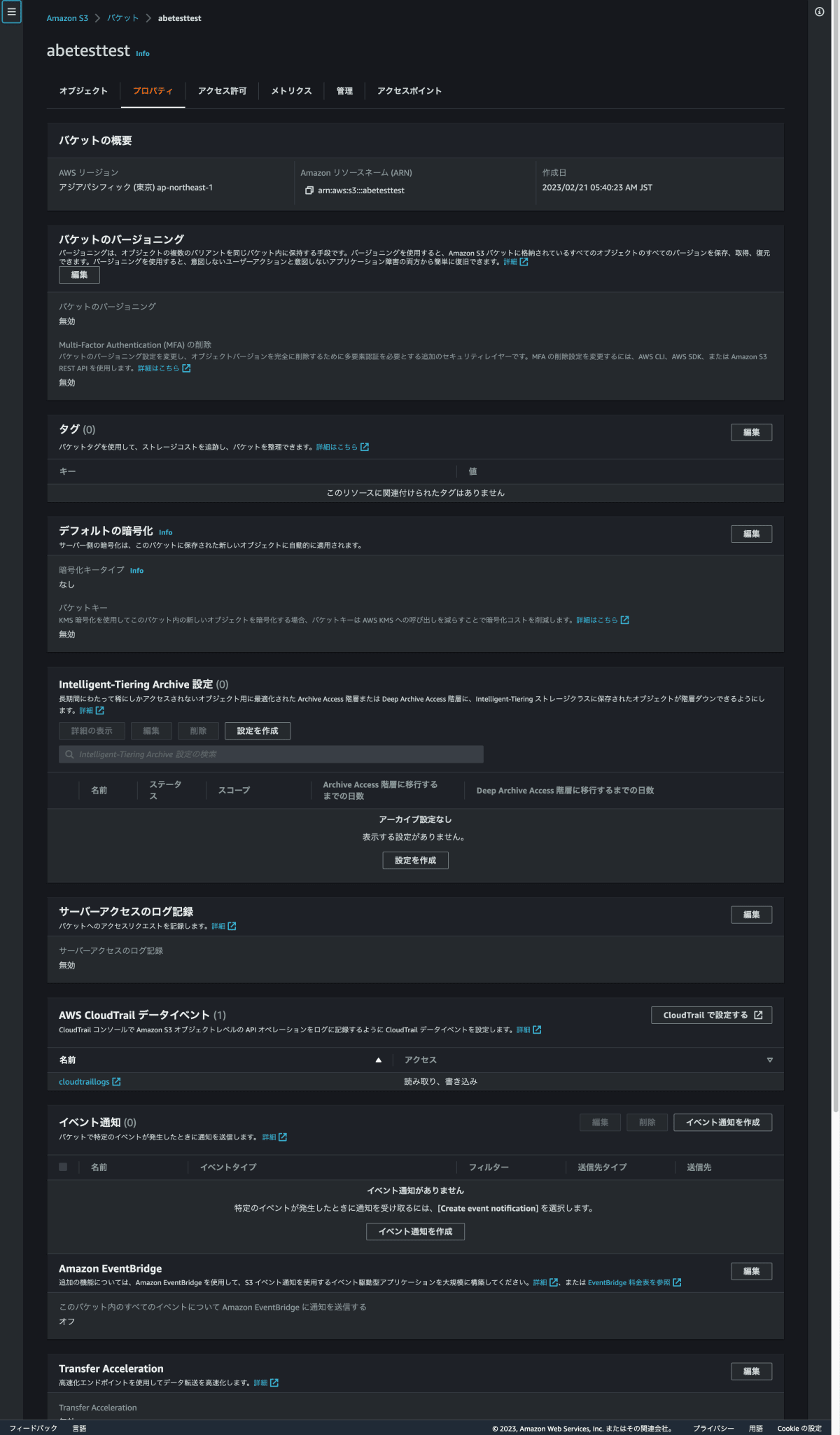Open the アクセス許可 tab
Screen dimensions: 840x1435
coord(222,91)
